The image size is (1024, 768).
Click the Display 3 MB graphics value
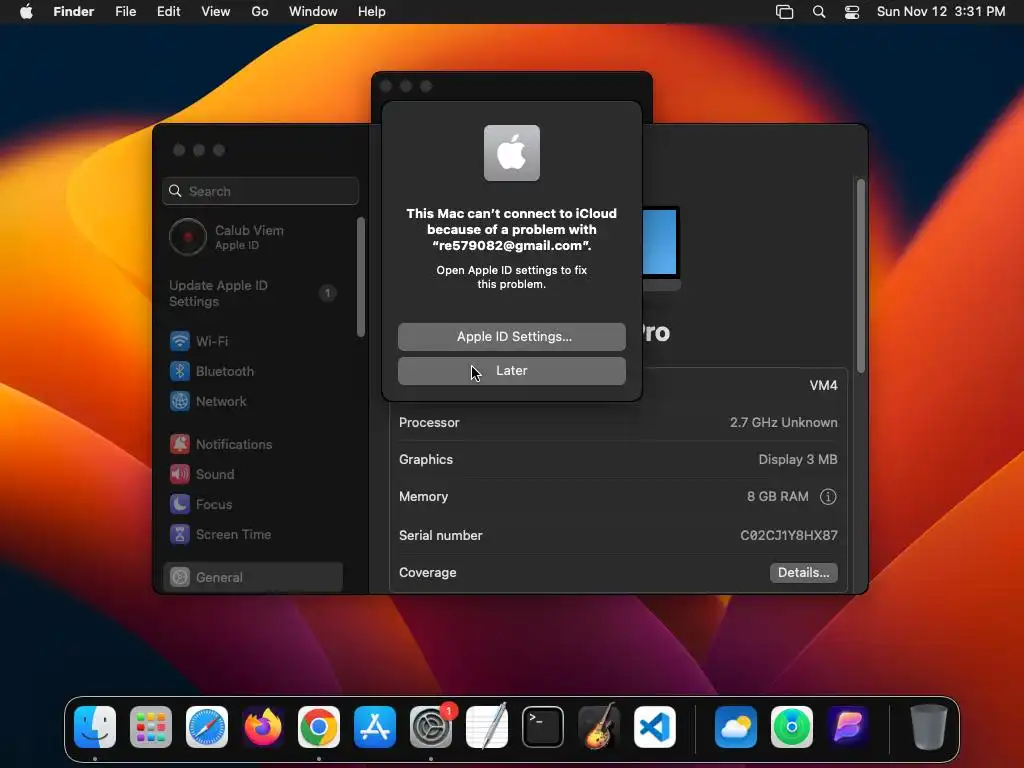tap(797, 460)
